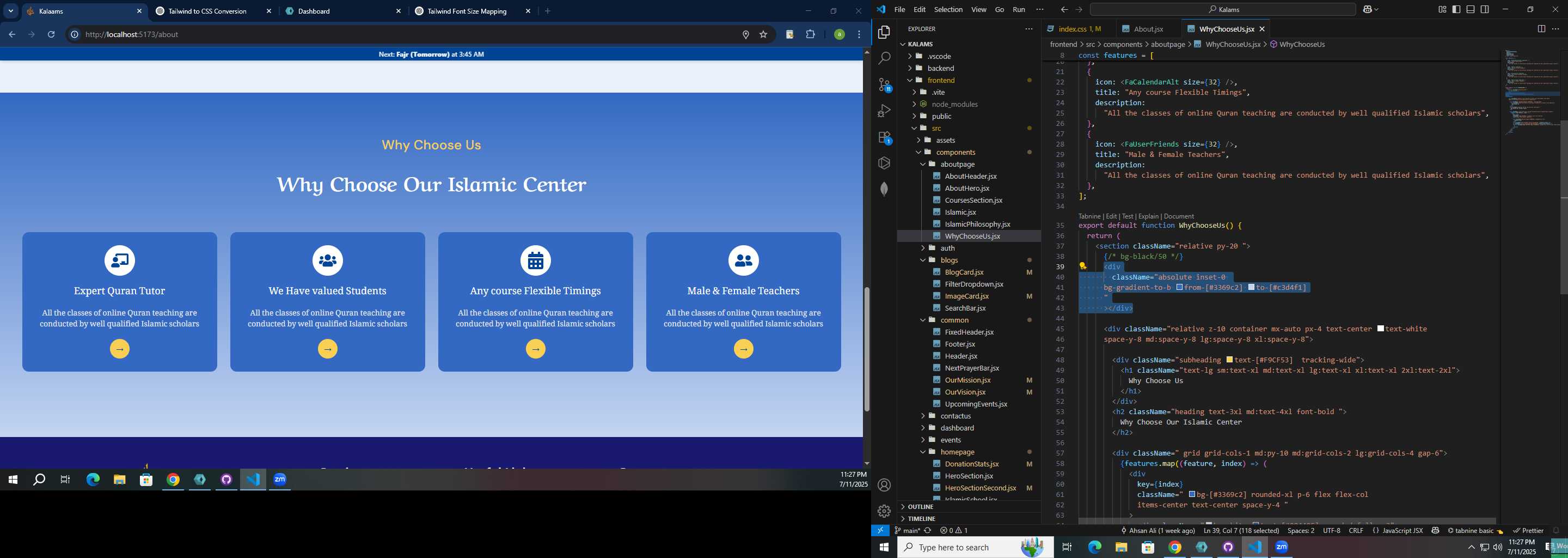Open color picker for to-[#c3d4f1] swatch
This screenshot has width=1568, height=558.
point(1251,287)
